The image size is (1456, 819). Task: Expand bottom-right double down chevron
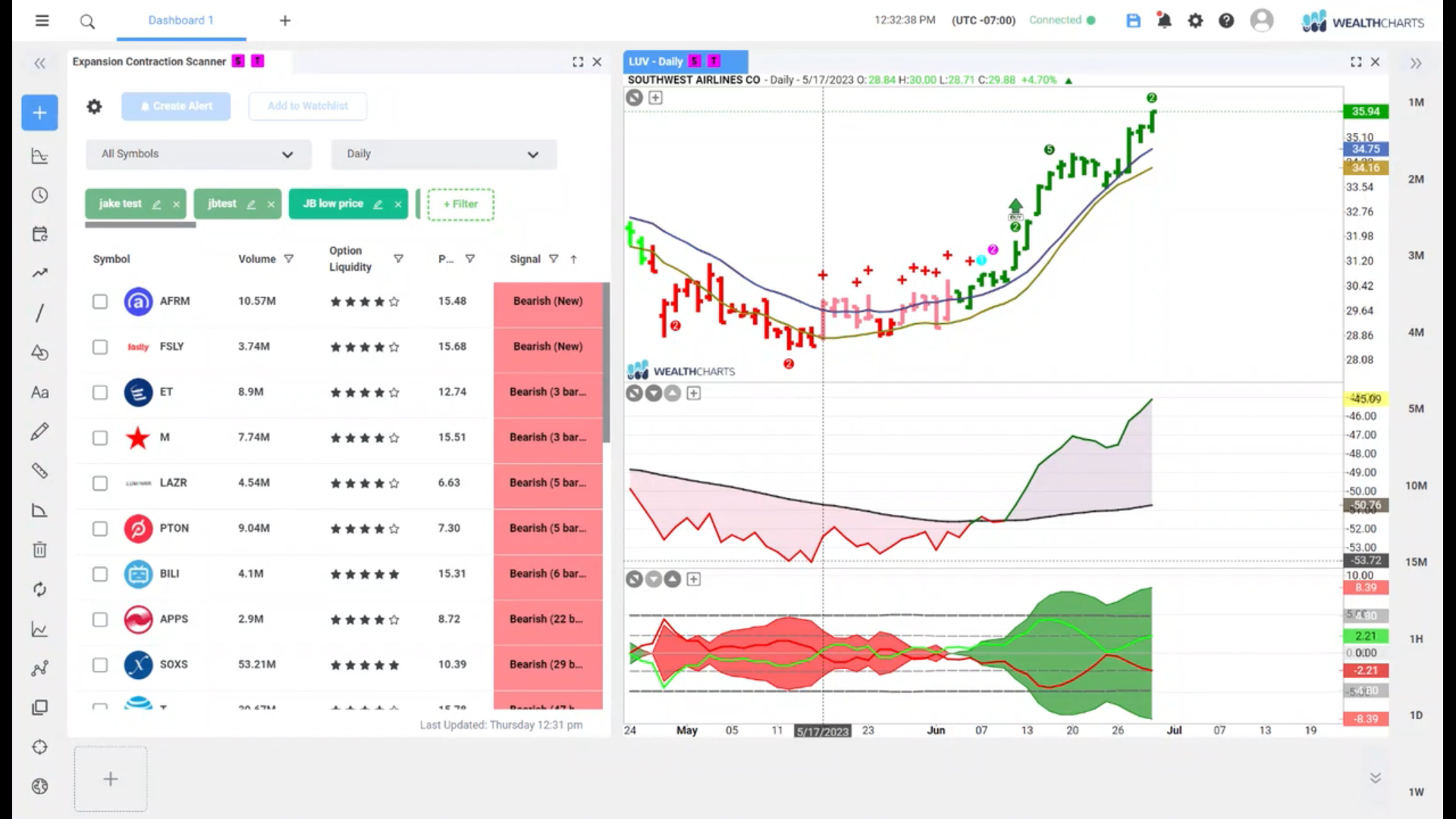1376,778
